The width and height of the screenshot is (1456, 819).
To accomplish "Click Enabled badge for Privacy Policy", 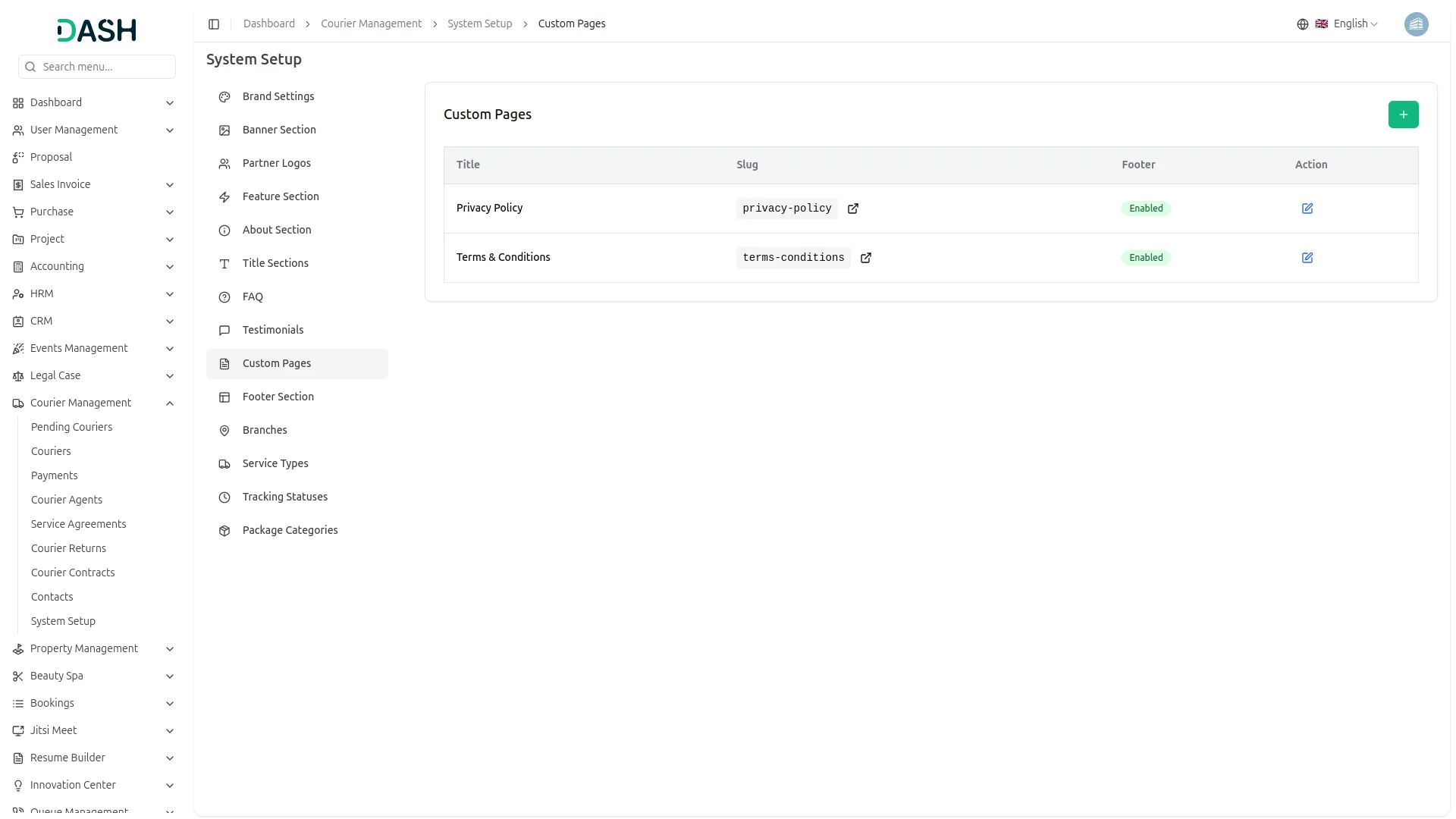I will (x=1146, y=209).
